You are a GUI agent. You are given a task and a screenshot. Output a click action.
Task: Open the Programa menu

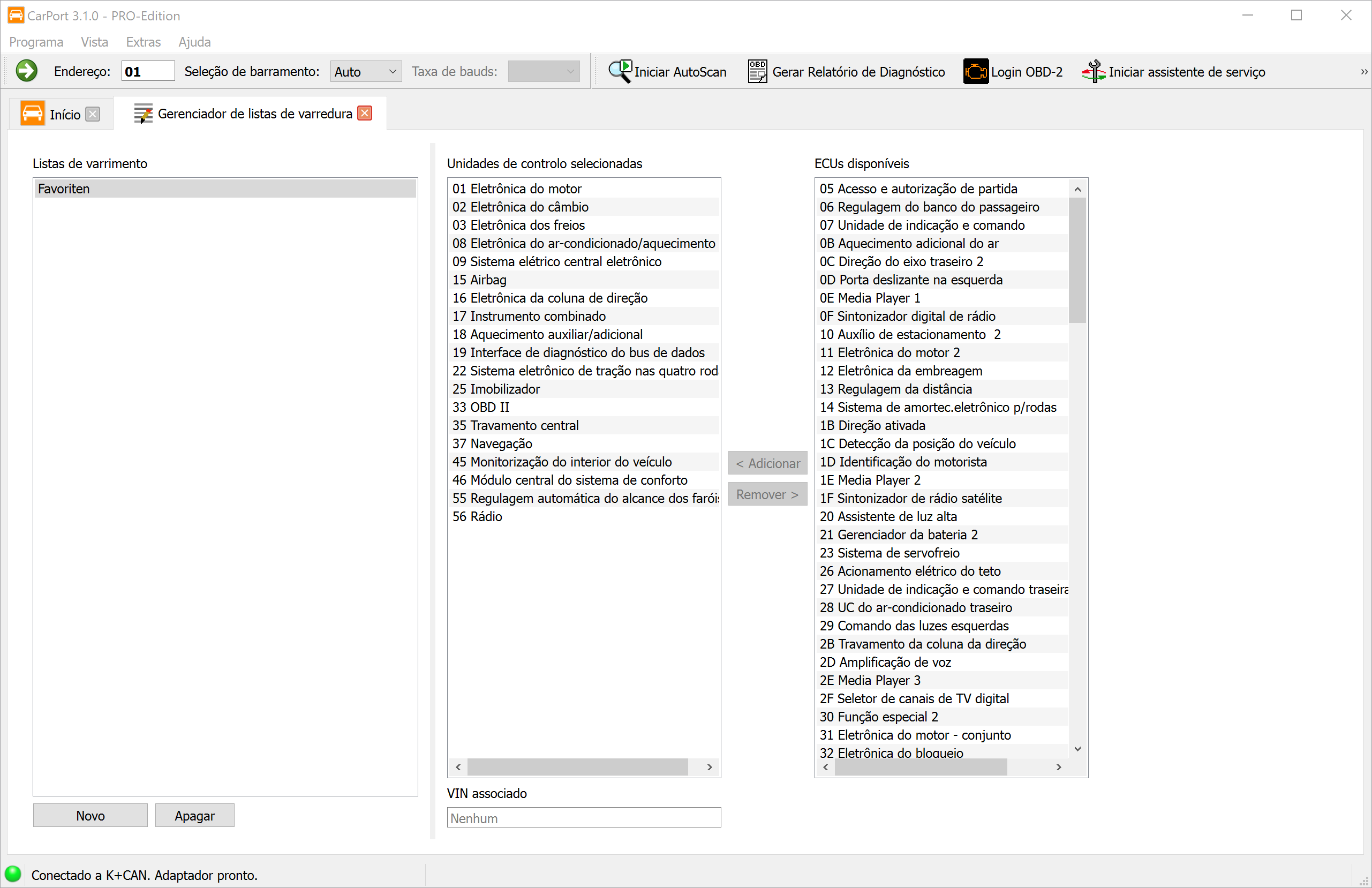(x=36, y=42)
